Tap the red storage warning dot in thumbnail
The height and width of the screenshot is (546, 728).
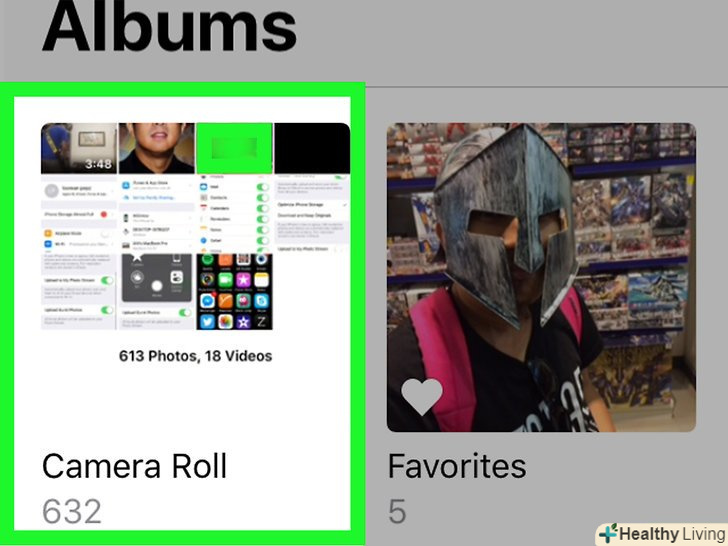coord(104,214)
